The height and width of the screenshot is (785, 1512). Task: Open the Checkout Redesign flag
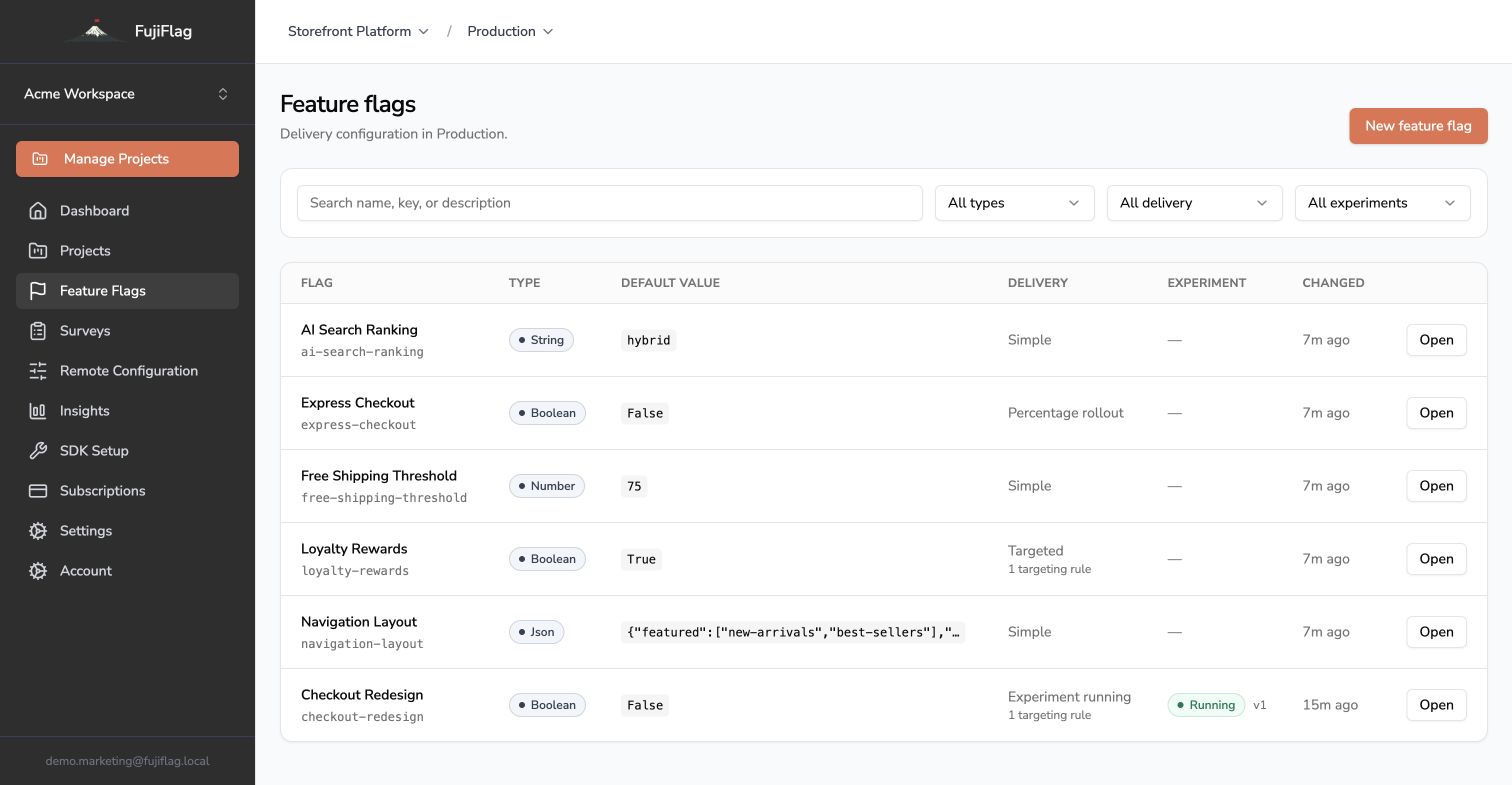coord(1436,705)
